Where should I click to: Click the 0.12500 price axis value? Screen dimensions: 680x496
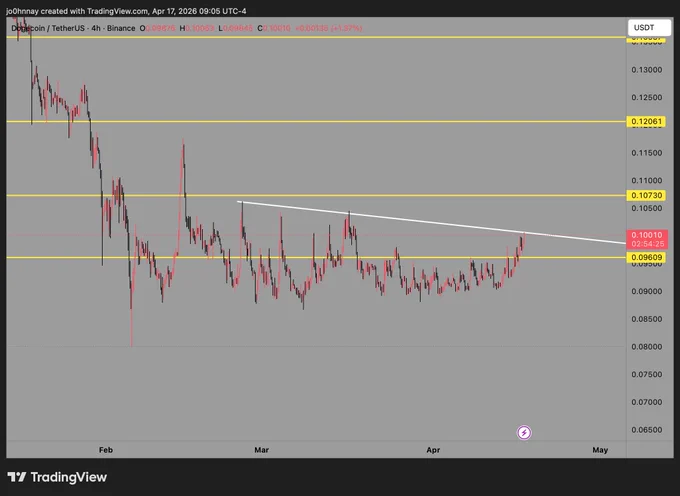(x=647, y=98)
